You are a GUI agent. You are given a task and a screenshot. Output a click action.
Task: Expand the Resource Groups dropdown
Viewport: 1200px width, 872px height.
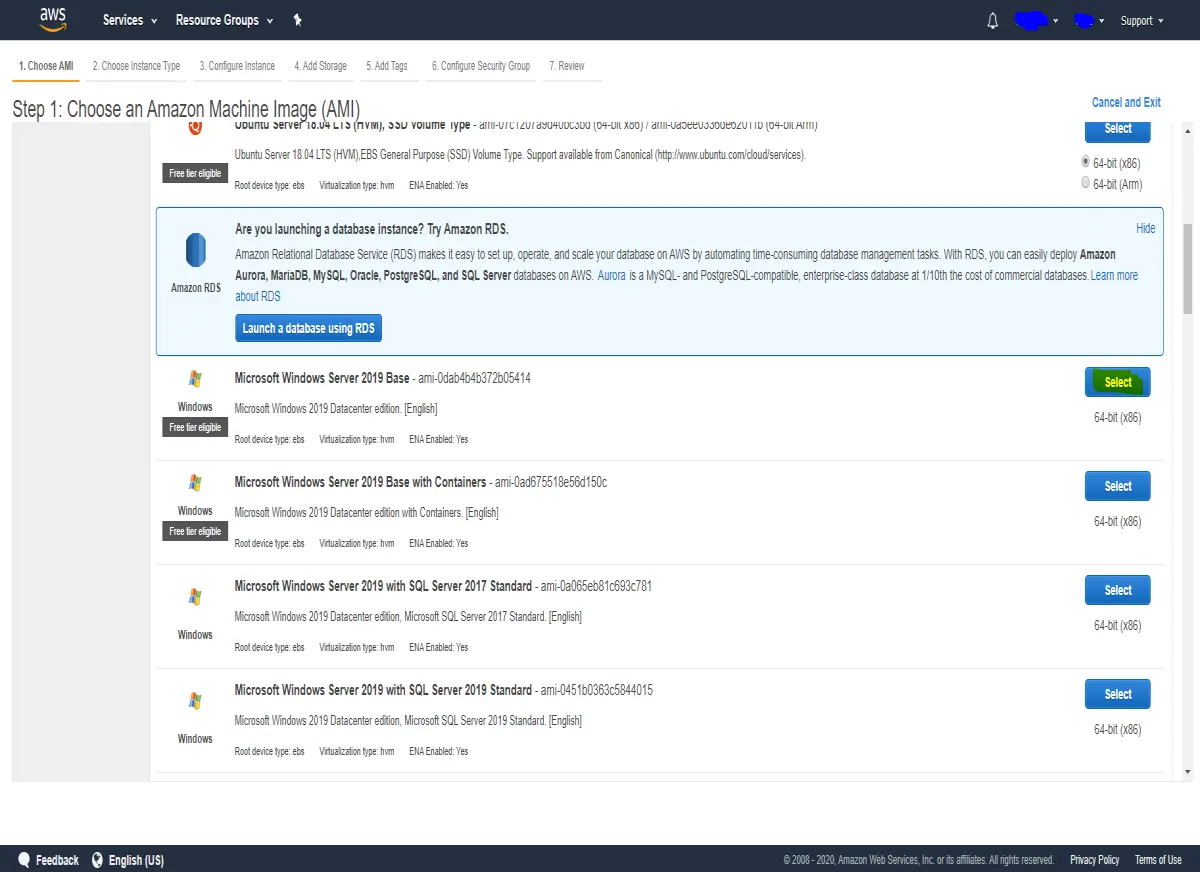[x=224, y=20]
